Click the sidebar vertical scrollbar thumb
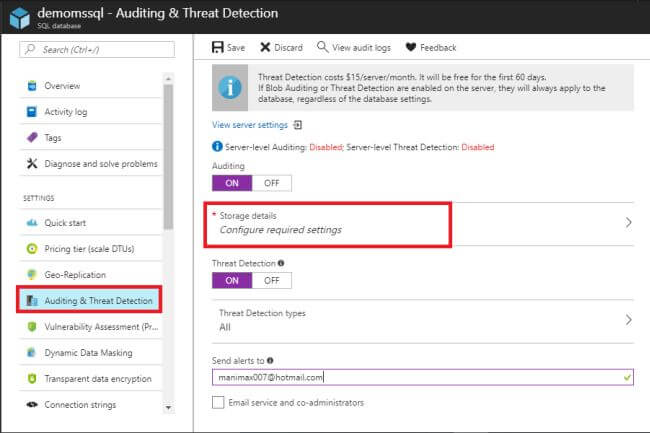Screen dimensions: 650x433 (168, 157)
